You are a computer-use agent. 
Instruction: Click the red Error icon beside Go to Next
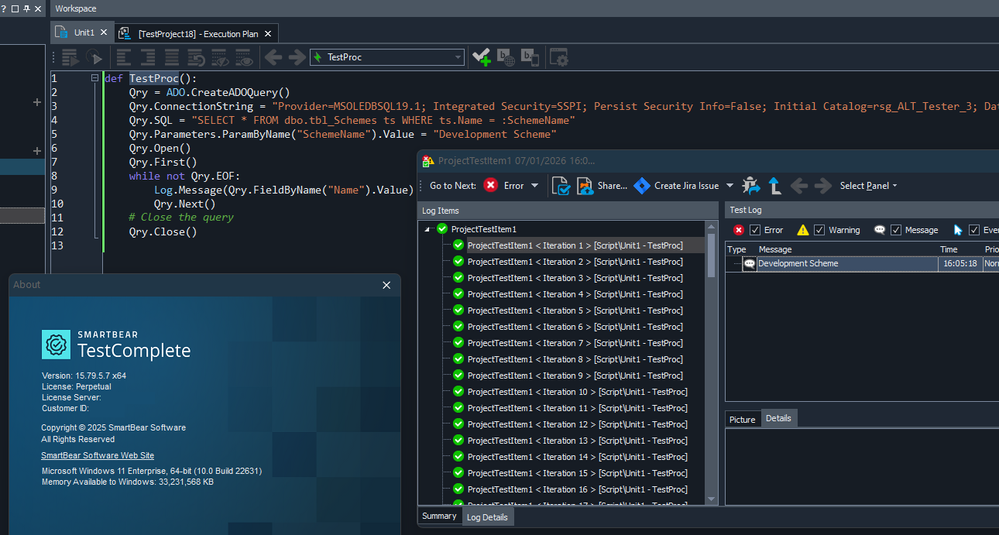point(491,185)
